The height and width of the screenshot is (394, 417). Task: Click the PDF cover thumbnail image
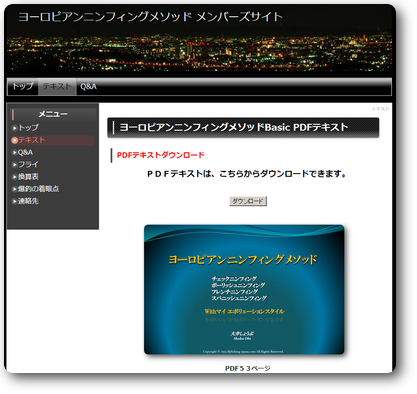pyautogui.click(x=244, y=289)
